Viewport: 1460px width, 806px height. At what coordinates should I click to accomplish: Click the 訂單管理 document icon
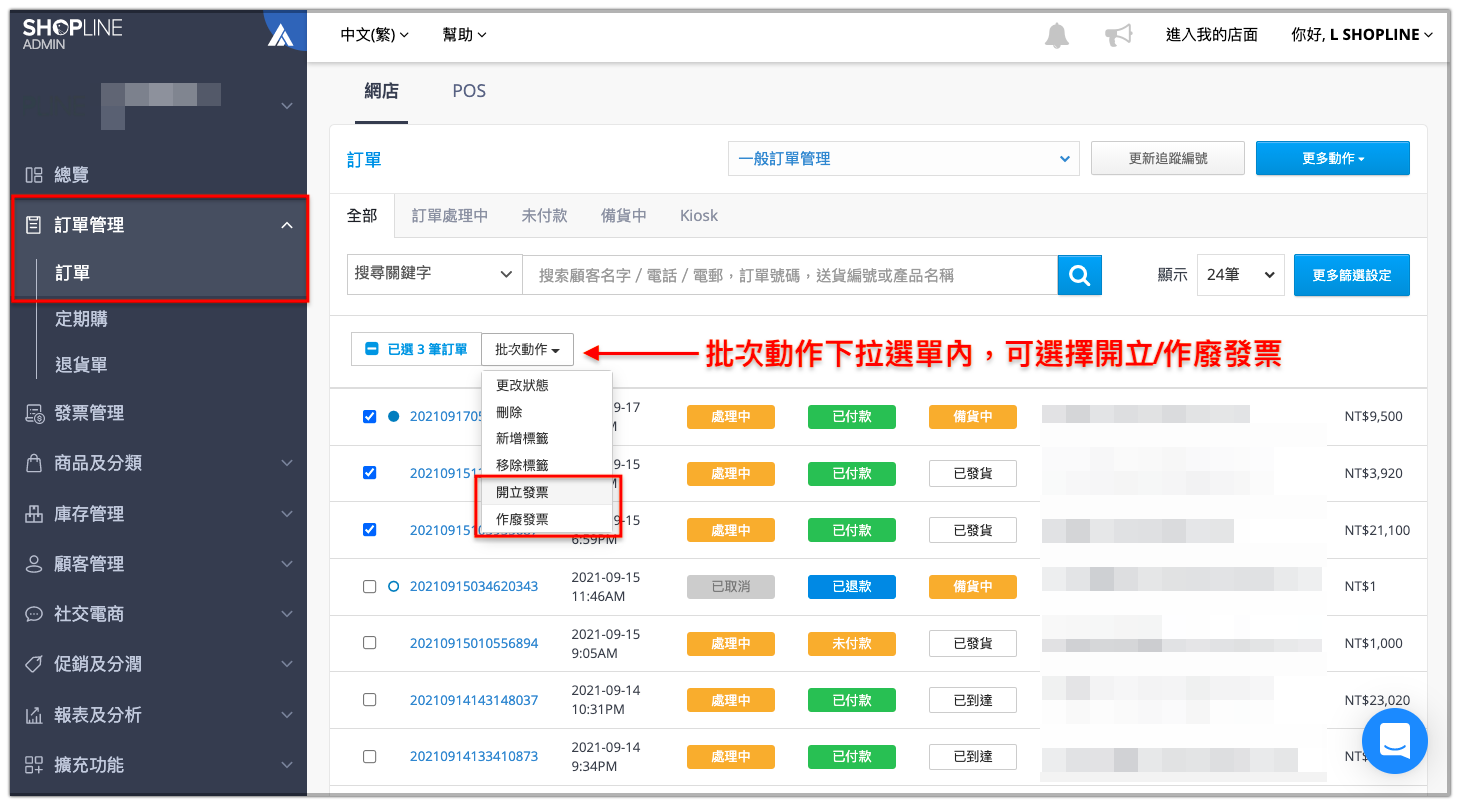coord(34,225)
